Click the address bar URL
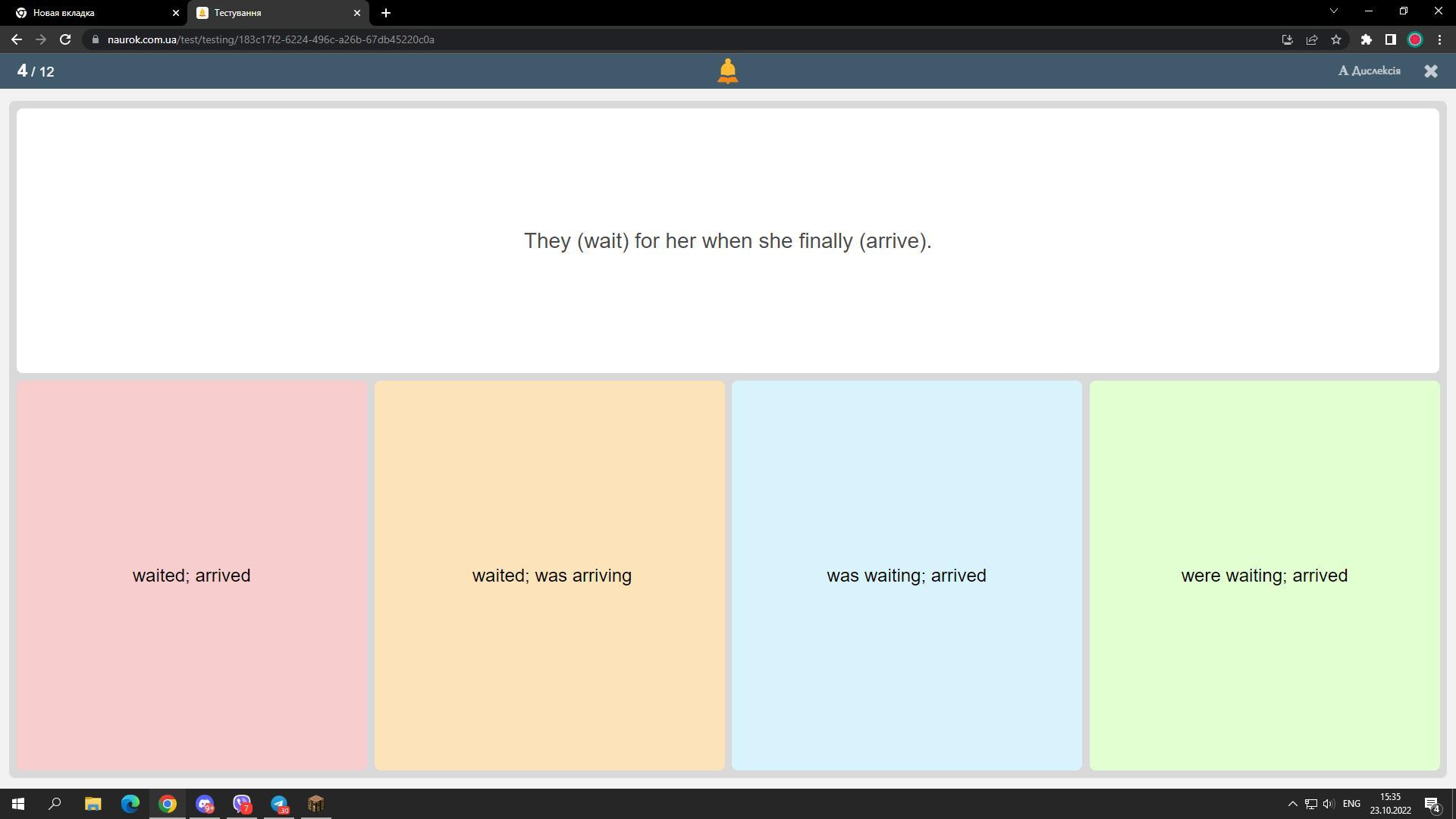 coord(271,39)
